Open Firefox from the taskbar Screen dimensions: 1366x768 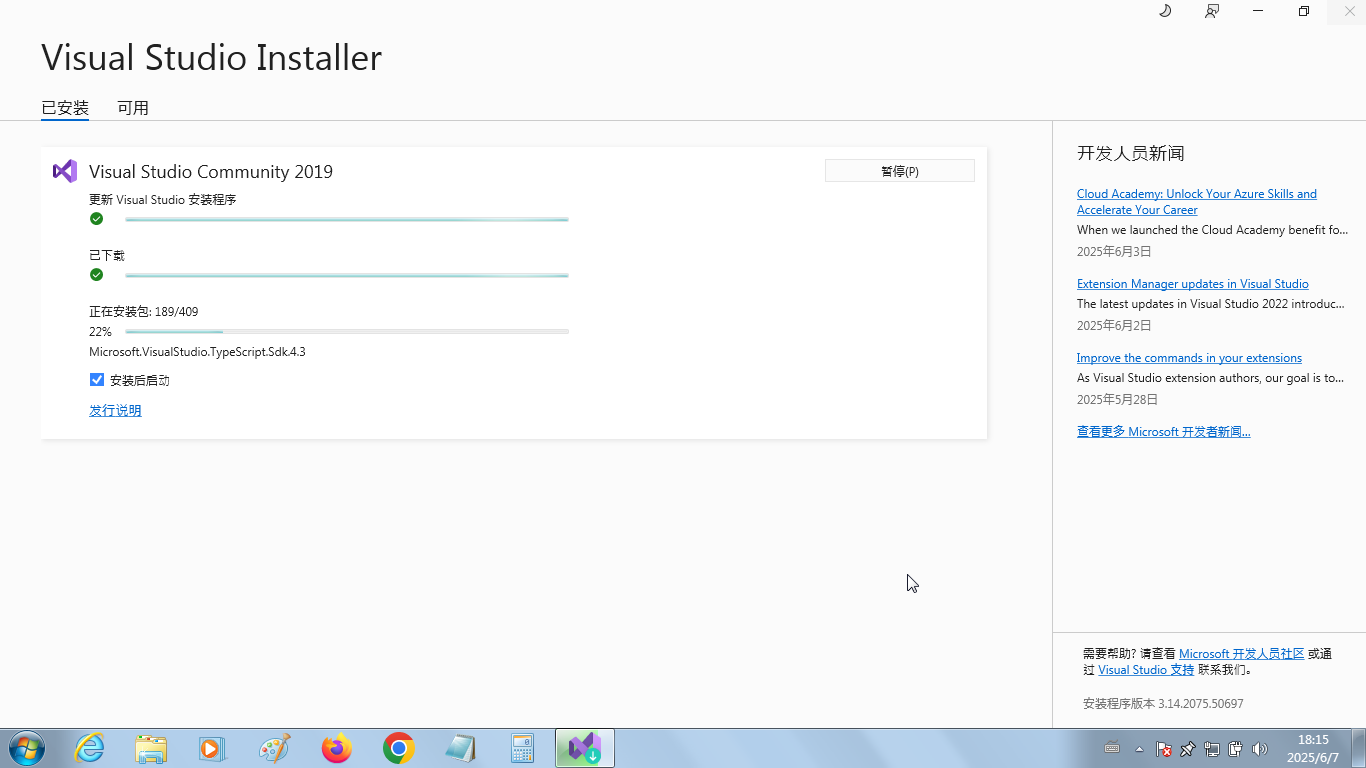click(337, 748)
